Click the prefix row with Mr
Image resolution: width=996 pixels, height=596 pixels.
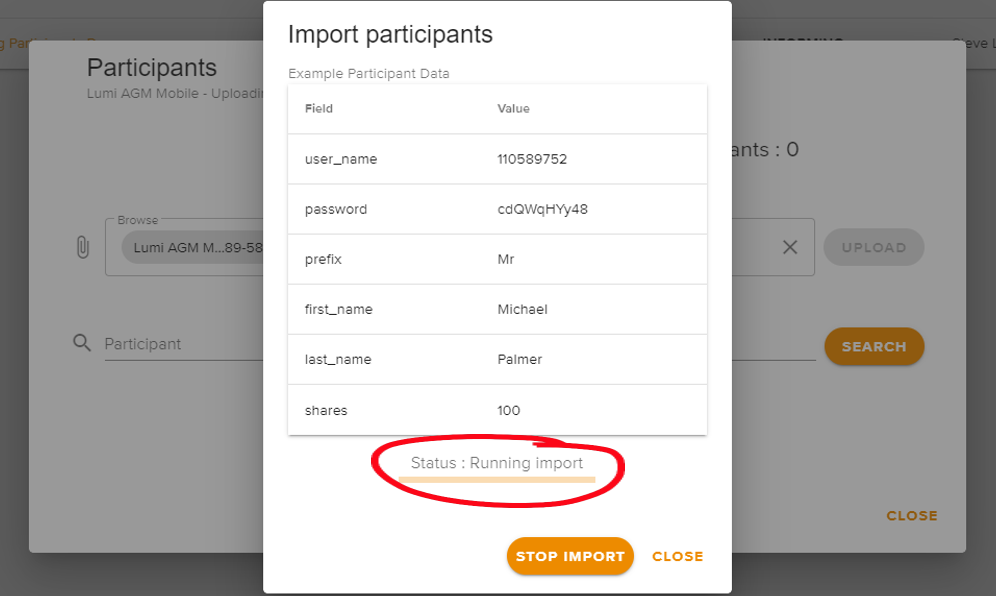click(497, 259)
